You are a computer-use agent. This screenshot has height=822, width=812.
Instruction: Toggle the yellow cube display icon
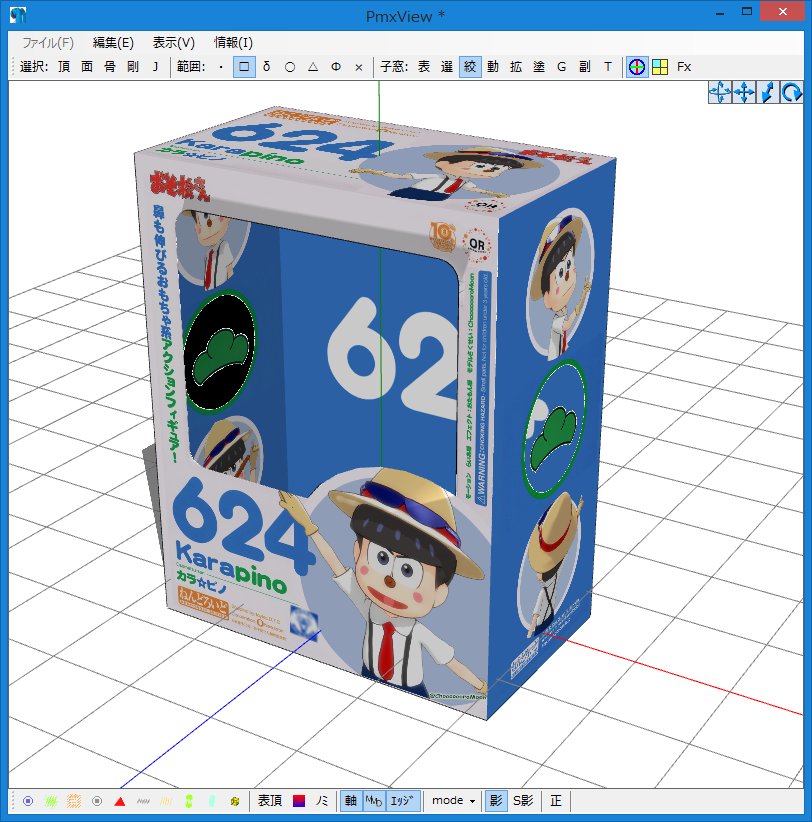point(235,801)
